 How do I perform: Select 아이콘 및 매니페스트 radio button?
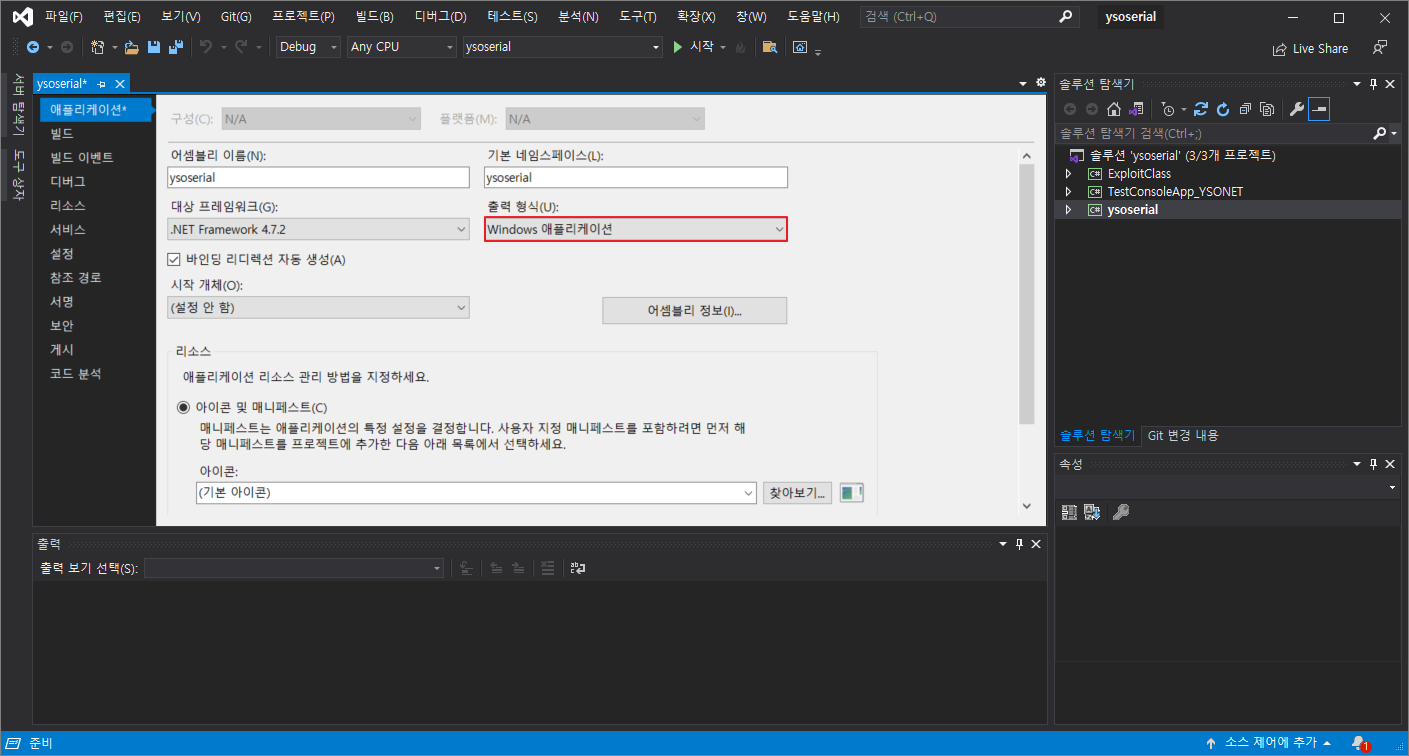point(184,407)
